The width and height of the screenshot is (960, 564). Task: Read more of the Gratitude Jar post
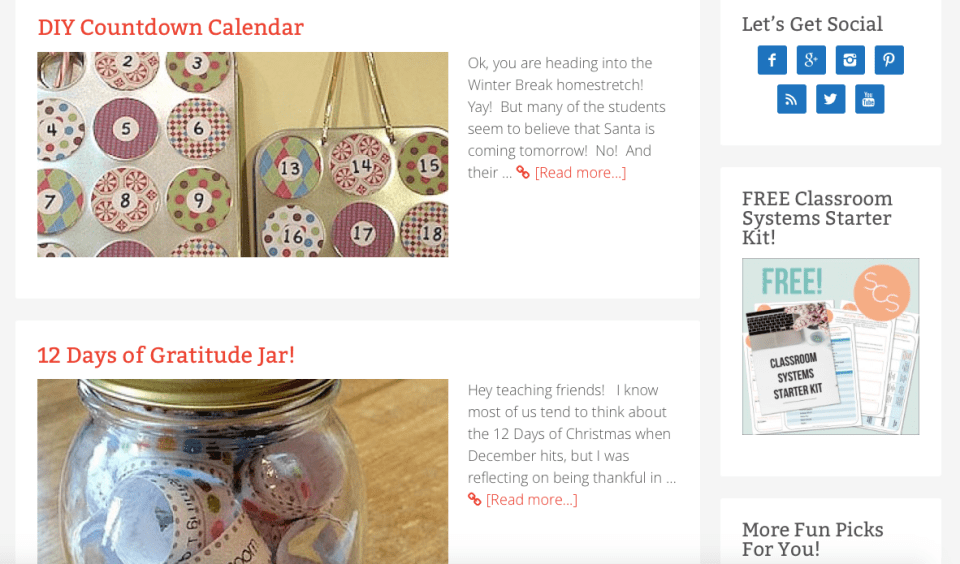[x=531, y=500]
